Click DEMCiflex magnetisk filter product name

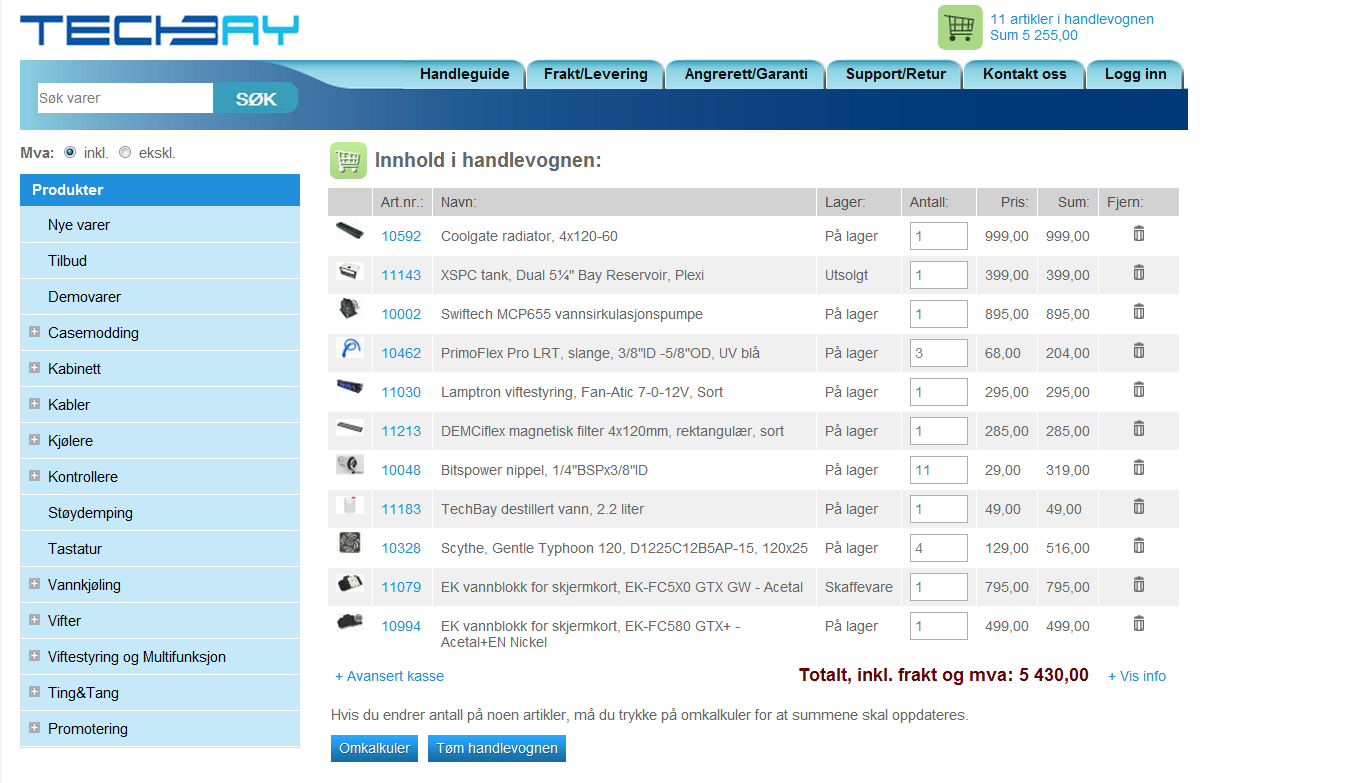pos(612,431)
